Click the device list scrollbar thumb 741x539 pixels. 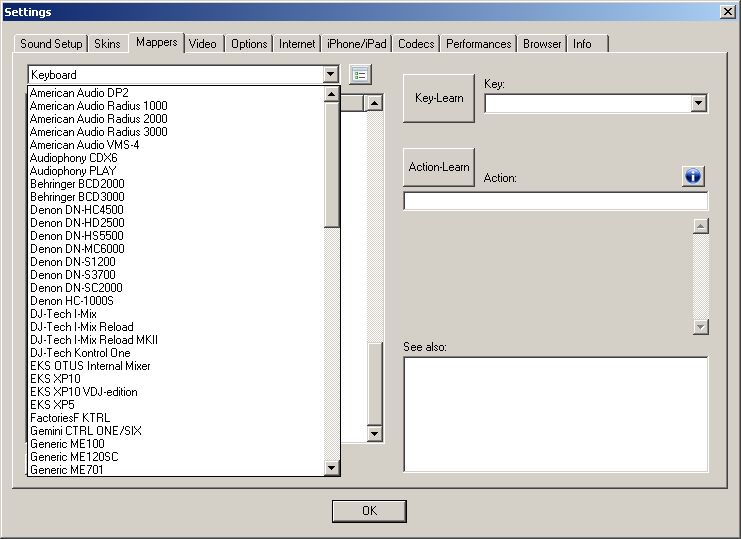click(x=331, y=164)
